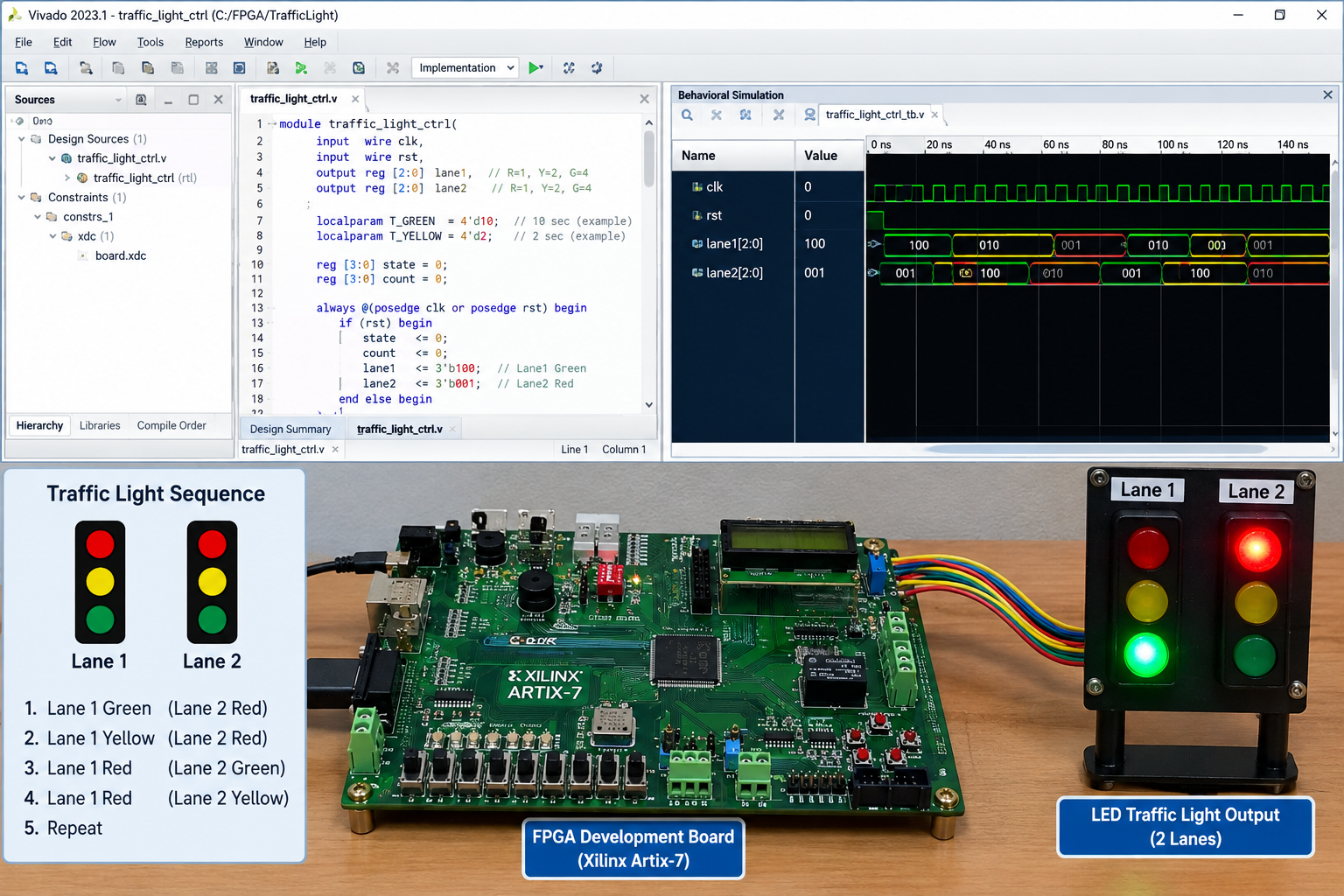
Task: Click the Verilog file icon beside traffic_light_ctrl.v in the tree
Action: pos(66,158)
